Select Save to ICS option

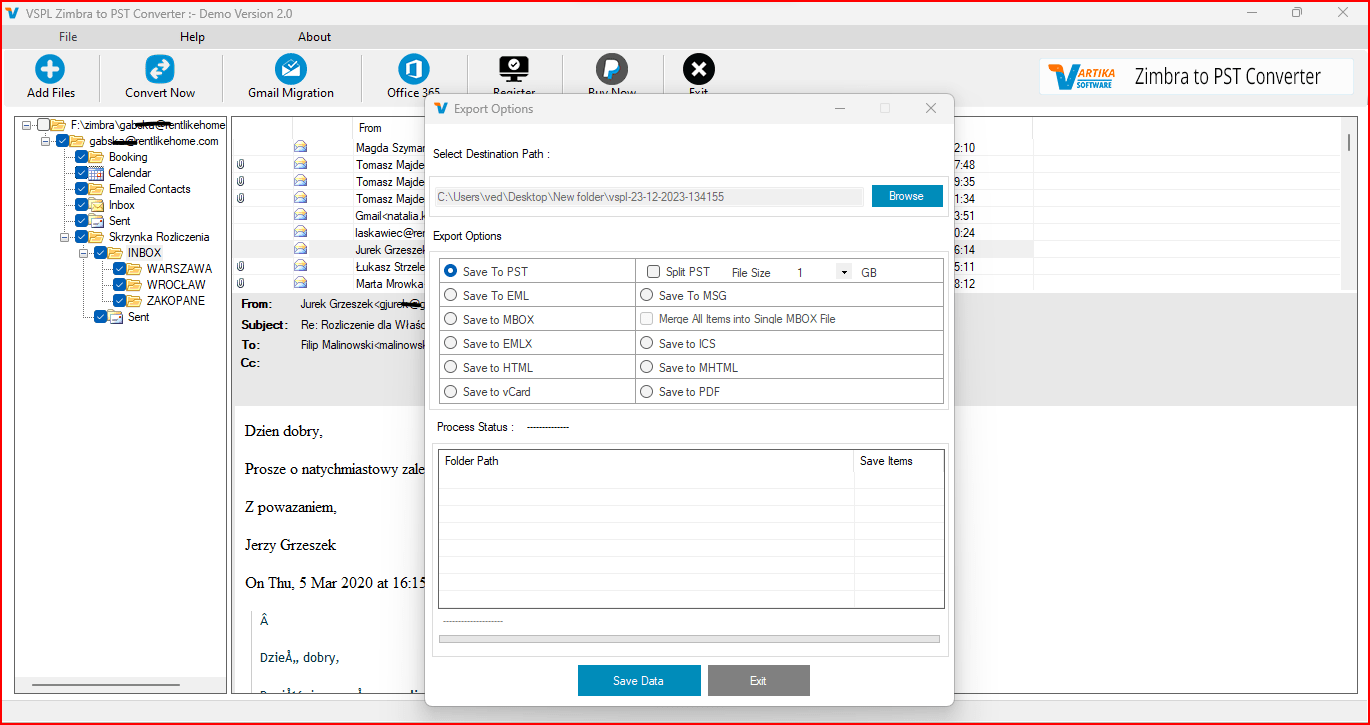(647, 343)
